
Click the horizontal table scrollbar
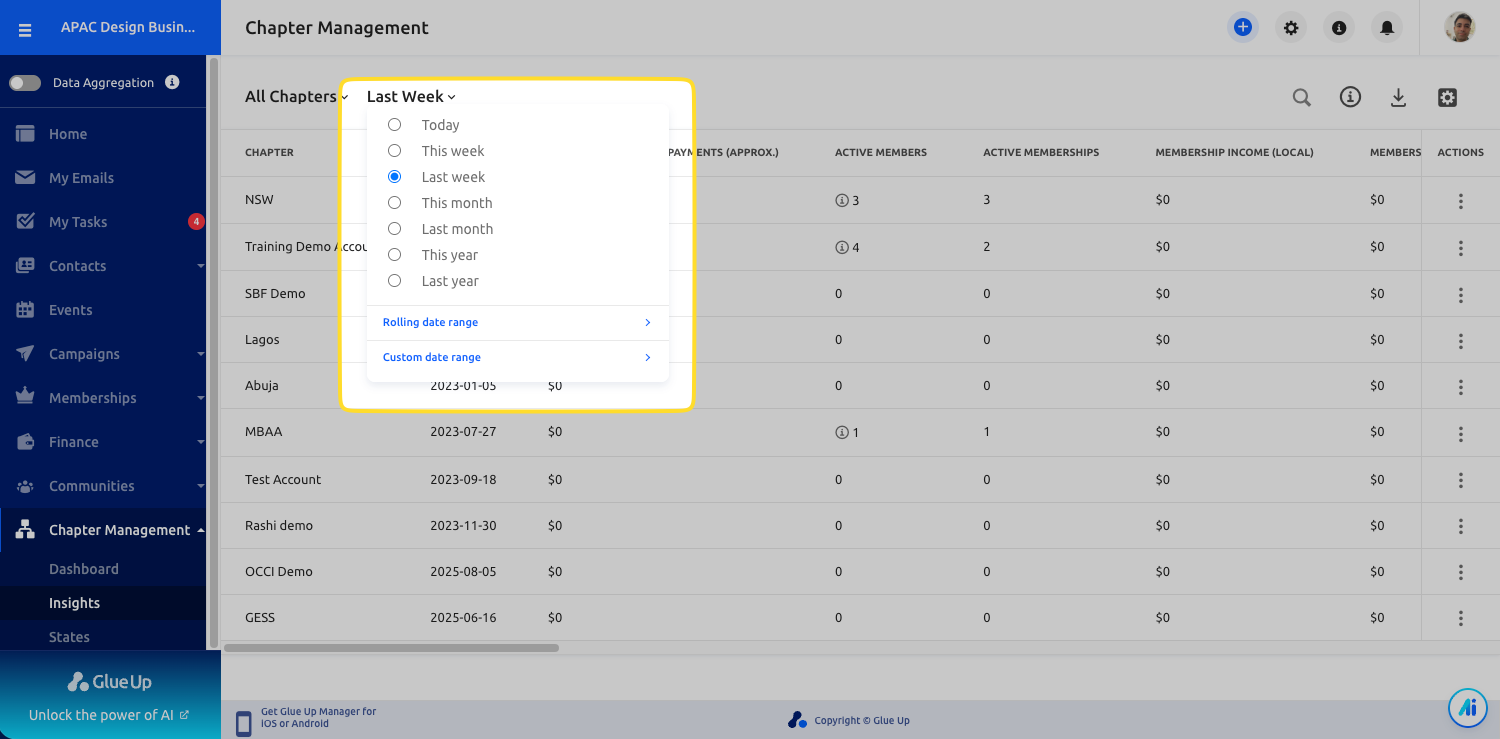391,648
